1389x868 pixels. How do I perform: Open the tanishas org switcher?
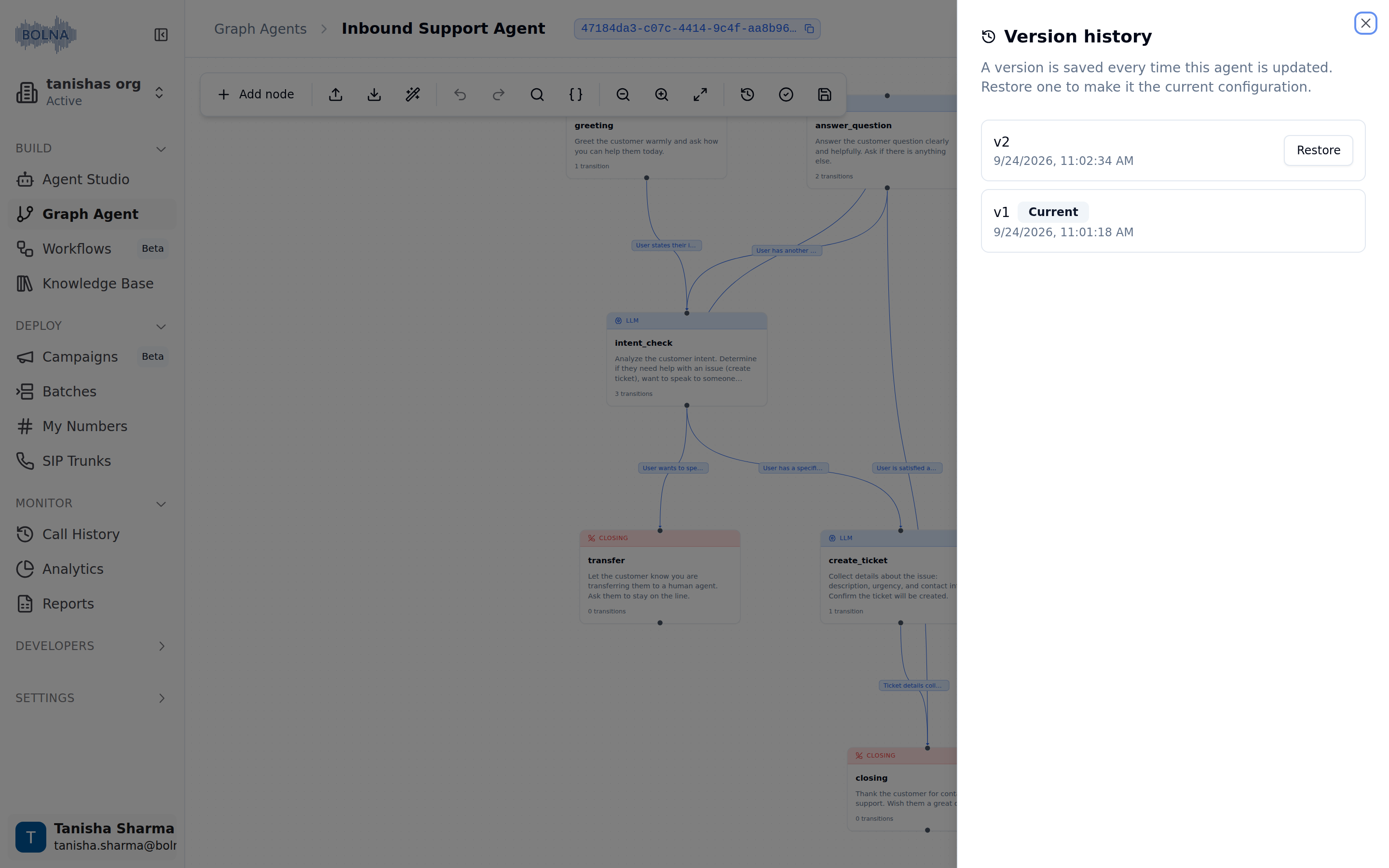[x=92, y=93]
